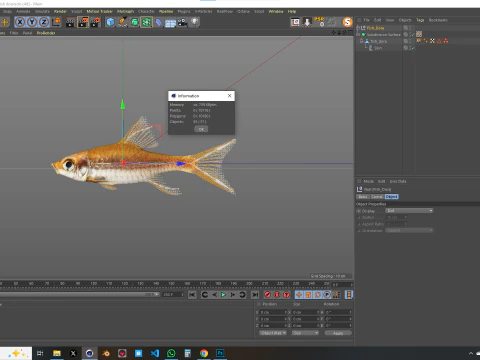
Task: Open the Help menu
Action: [292, 11]
